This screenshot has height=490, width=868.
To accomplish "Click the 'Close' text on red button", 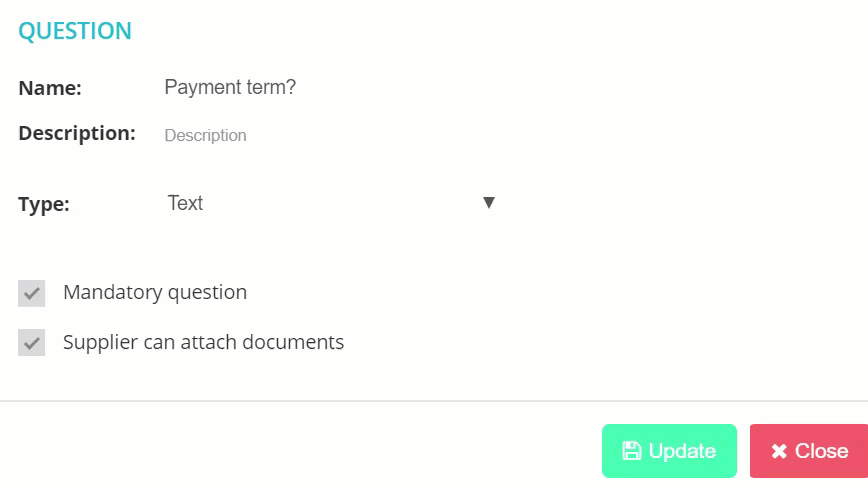I will 822,451.
